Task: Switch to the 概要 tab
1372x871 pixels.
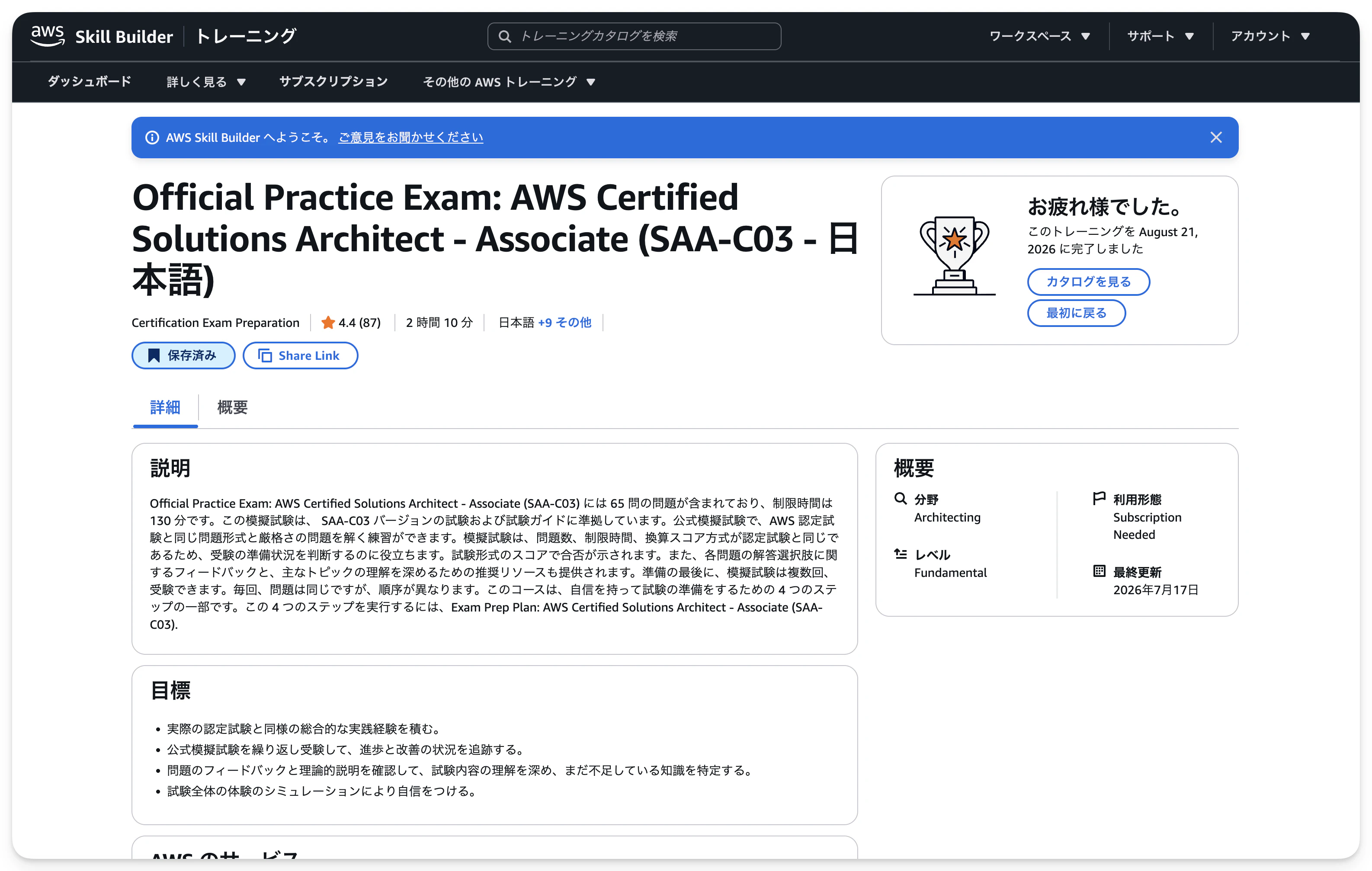Action: pos(232,407)
